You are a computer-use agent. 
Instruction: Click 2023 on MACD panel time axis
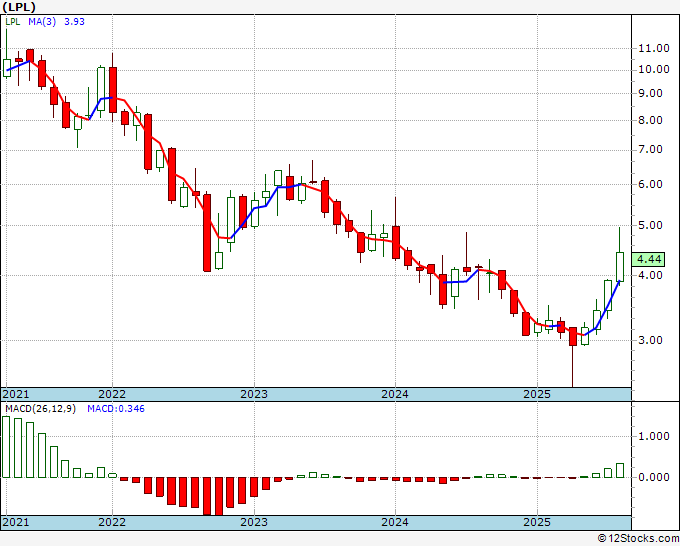click(x=254, y=522)
